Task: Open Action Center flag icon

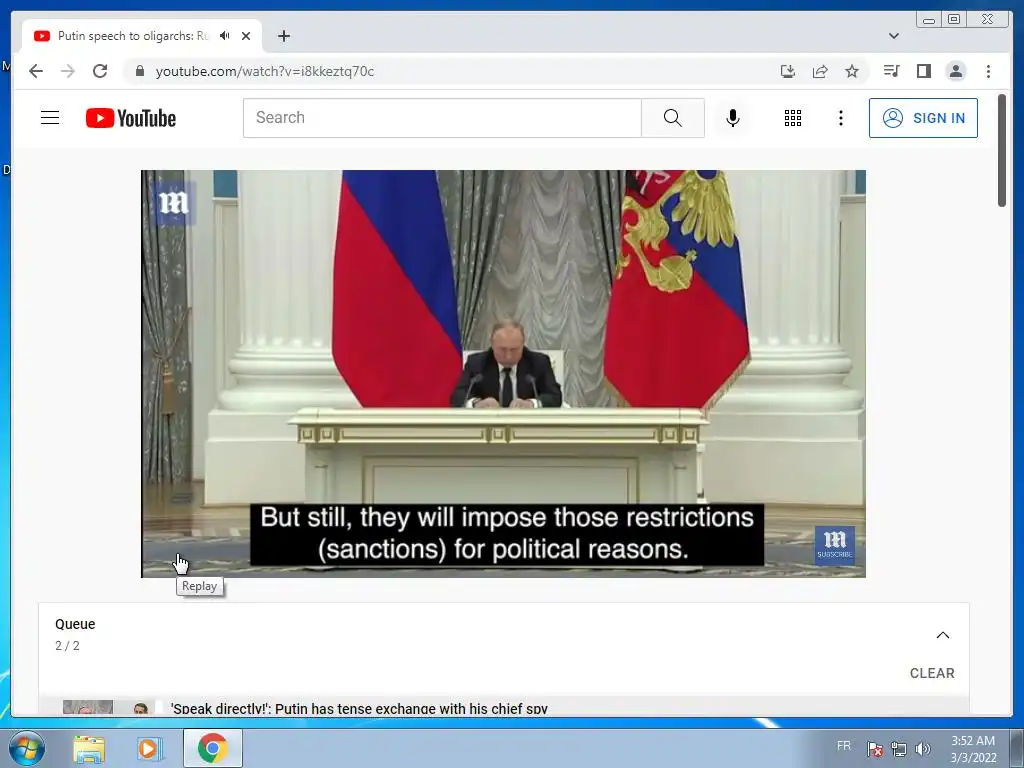Action: (875, 748)
